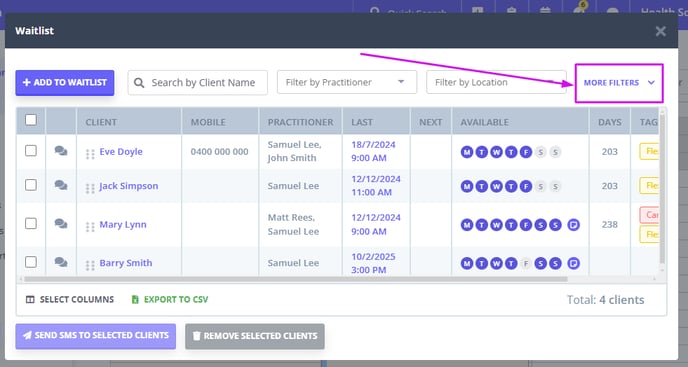688x367 pixels.
Task: Click the magnifier icon in client search
Action: (x=139, y=83)
